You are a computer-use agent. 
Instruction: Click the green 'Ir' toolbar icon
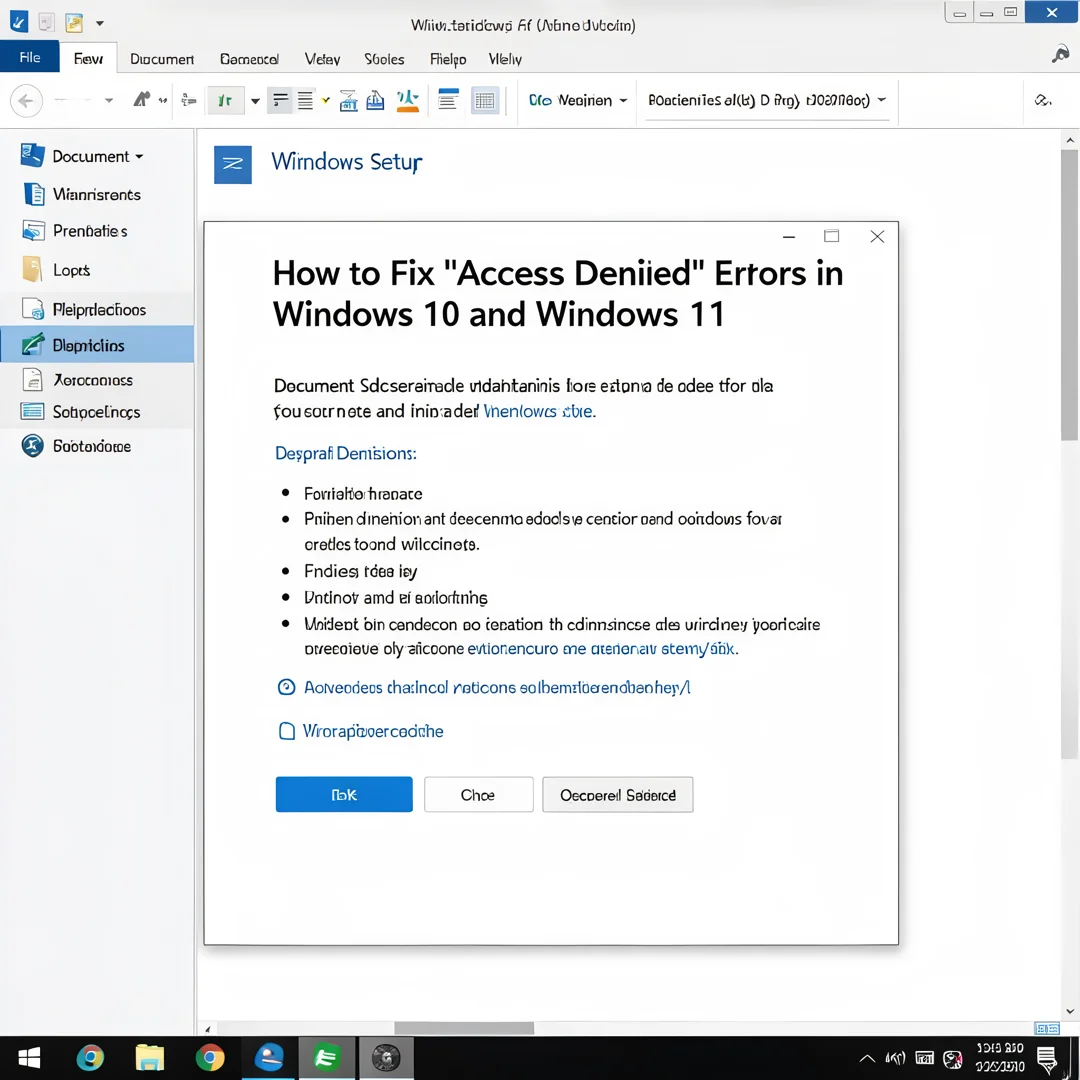point(225,101)
